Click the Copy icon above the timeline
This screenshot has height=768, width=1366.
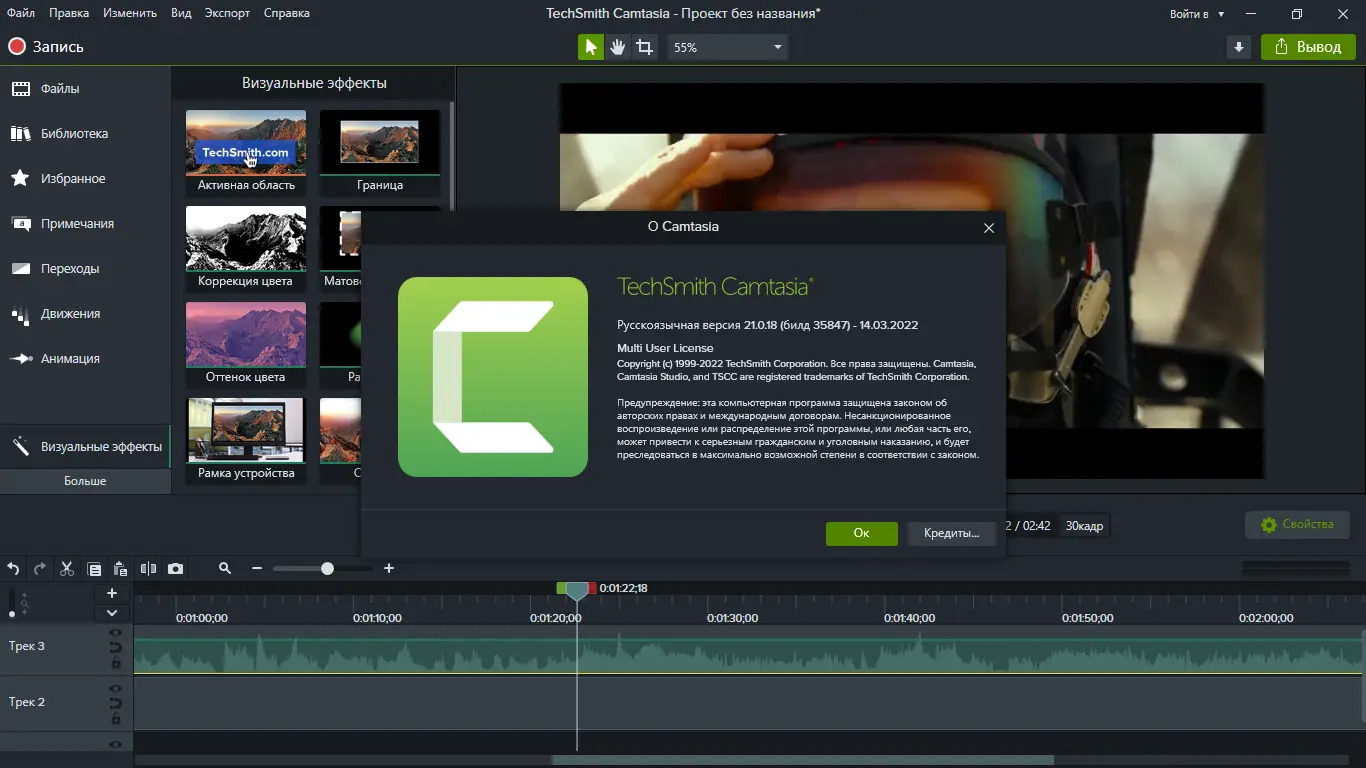tap(94, 568)
